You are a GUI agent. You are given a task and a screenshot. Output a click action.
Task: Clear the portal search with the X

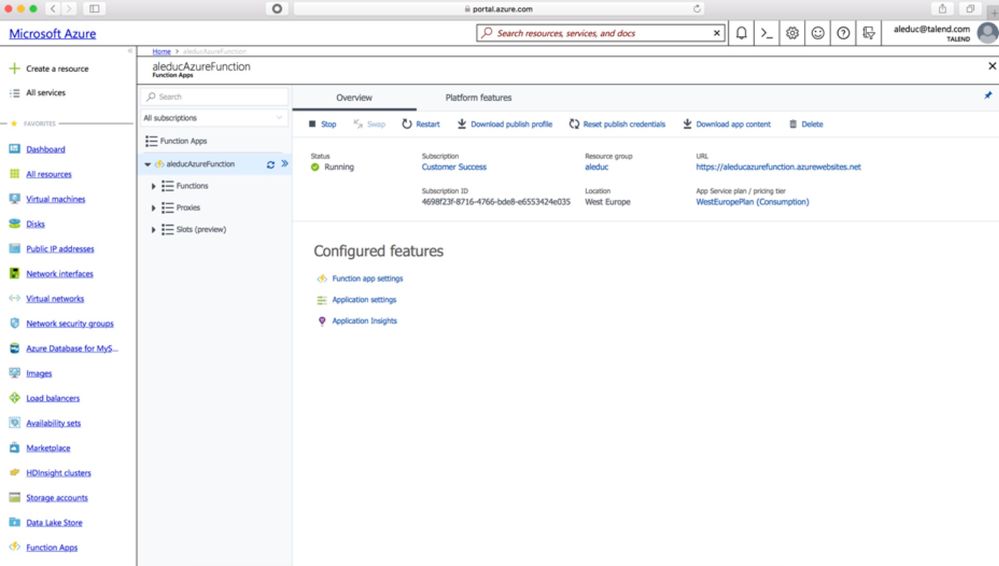717,33
